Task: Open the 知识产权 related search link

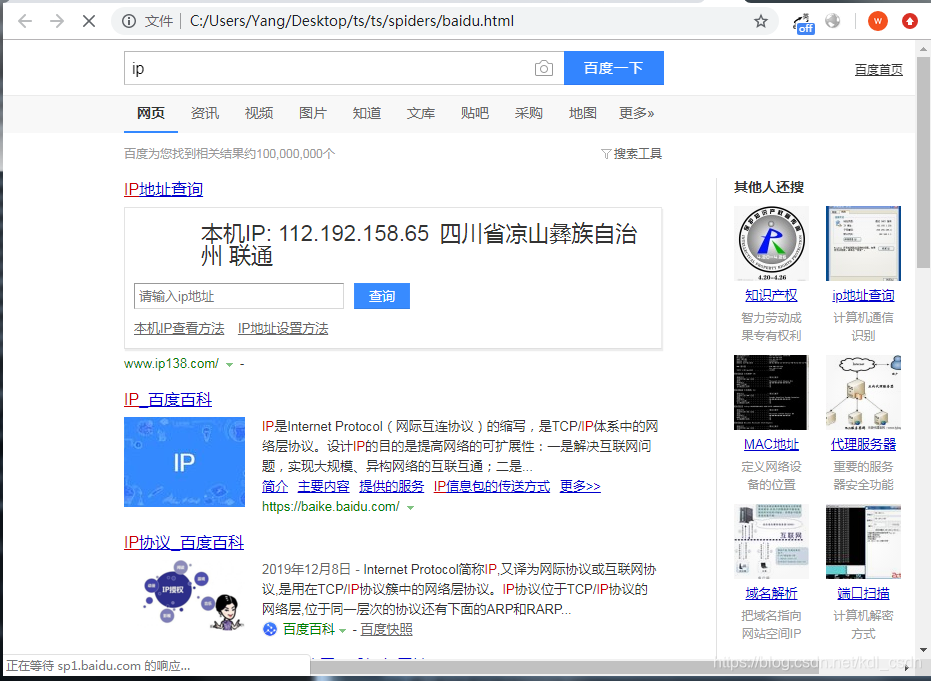Action: [771, 295]
